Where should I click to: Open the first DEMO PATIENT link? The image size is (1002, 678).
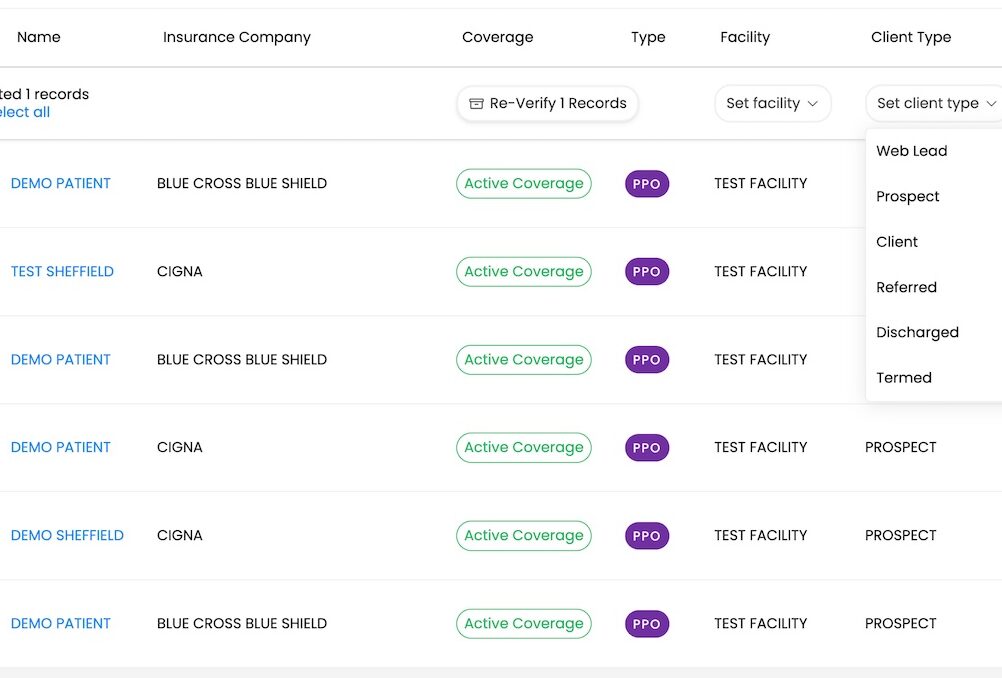(61, 183)
